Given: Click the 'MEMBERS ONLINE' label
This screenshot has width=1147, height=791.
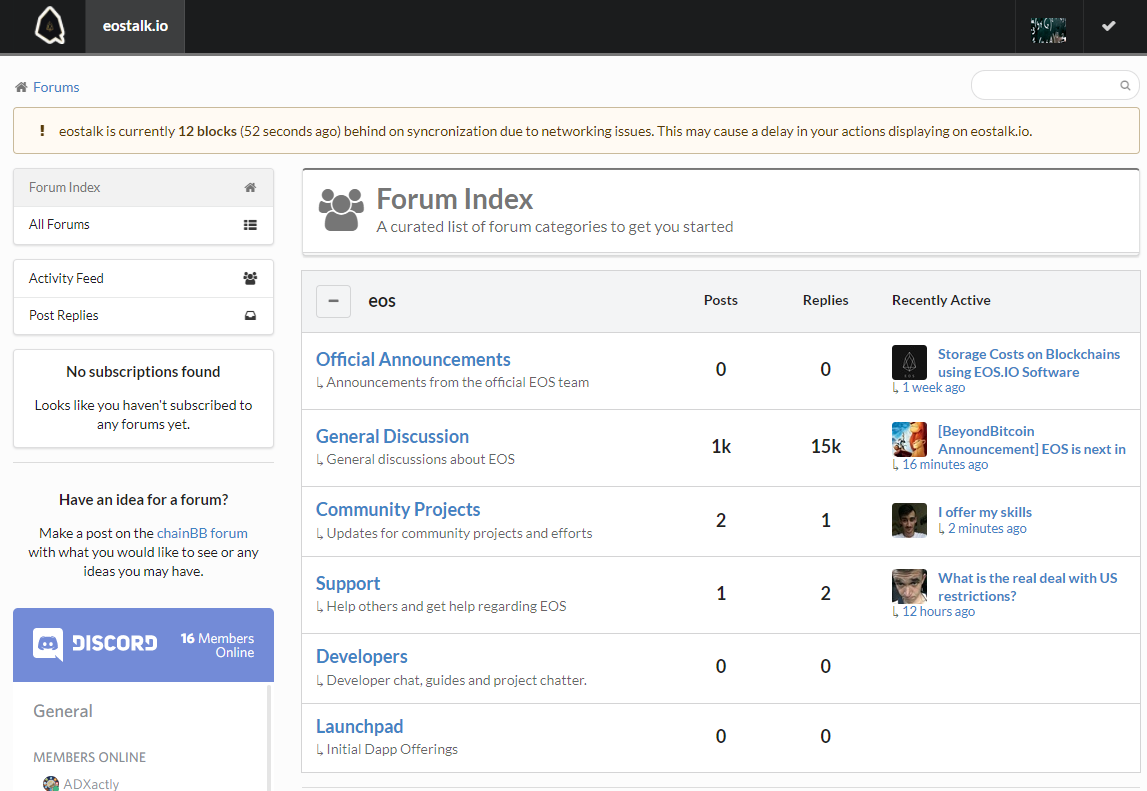Looking at the screenshot, I should point(89,757).
